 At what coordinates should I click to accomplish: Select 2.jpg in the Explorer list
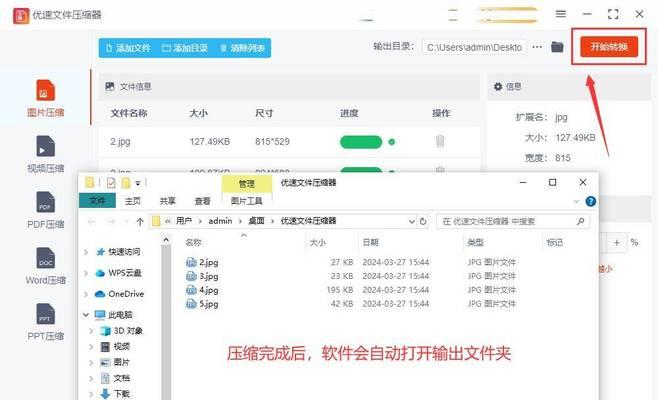pyautogui.click(x=209, y=262)
